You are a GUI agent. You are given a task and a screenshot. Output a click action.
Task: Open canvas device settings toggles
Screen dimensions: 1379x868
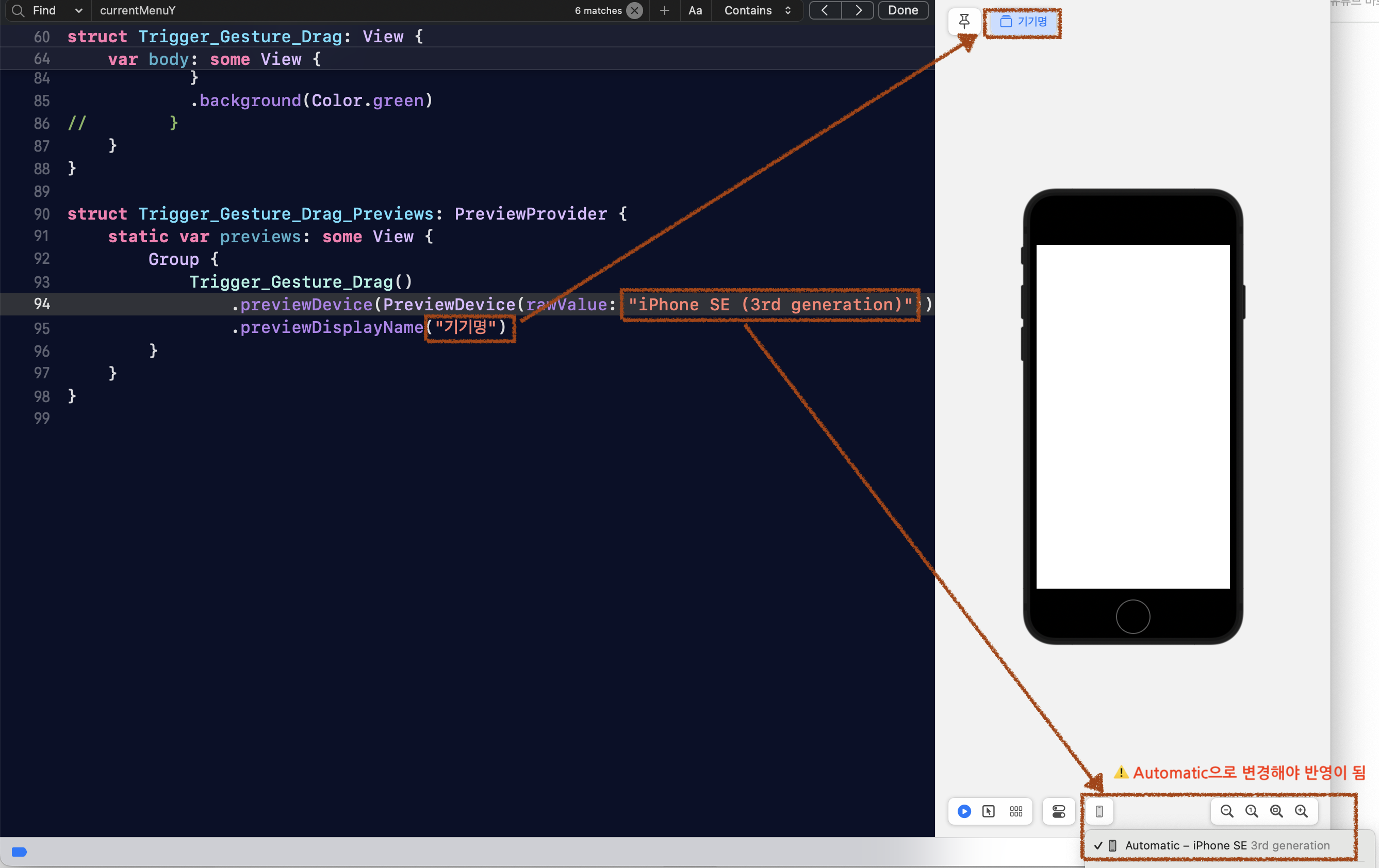(1058, 811)
